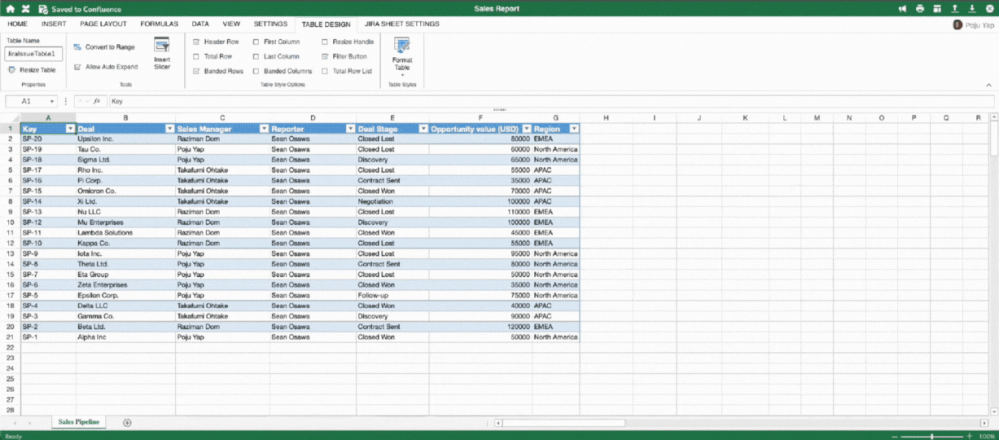999x440 pixels.
Task: Click the Insert Slicer icon
Action: coord(162,45)
